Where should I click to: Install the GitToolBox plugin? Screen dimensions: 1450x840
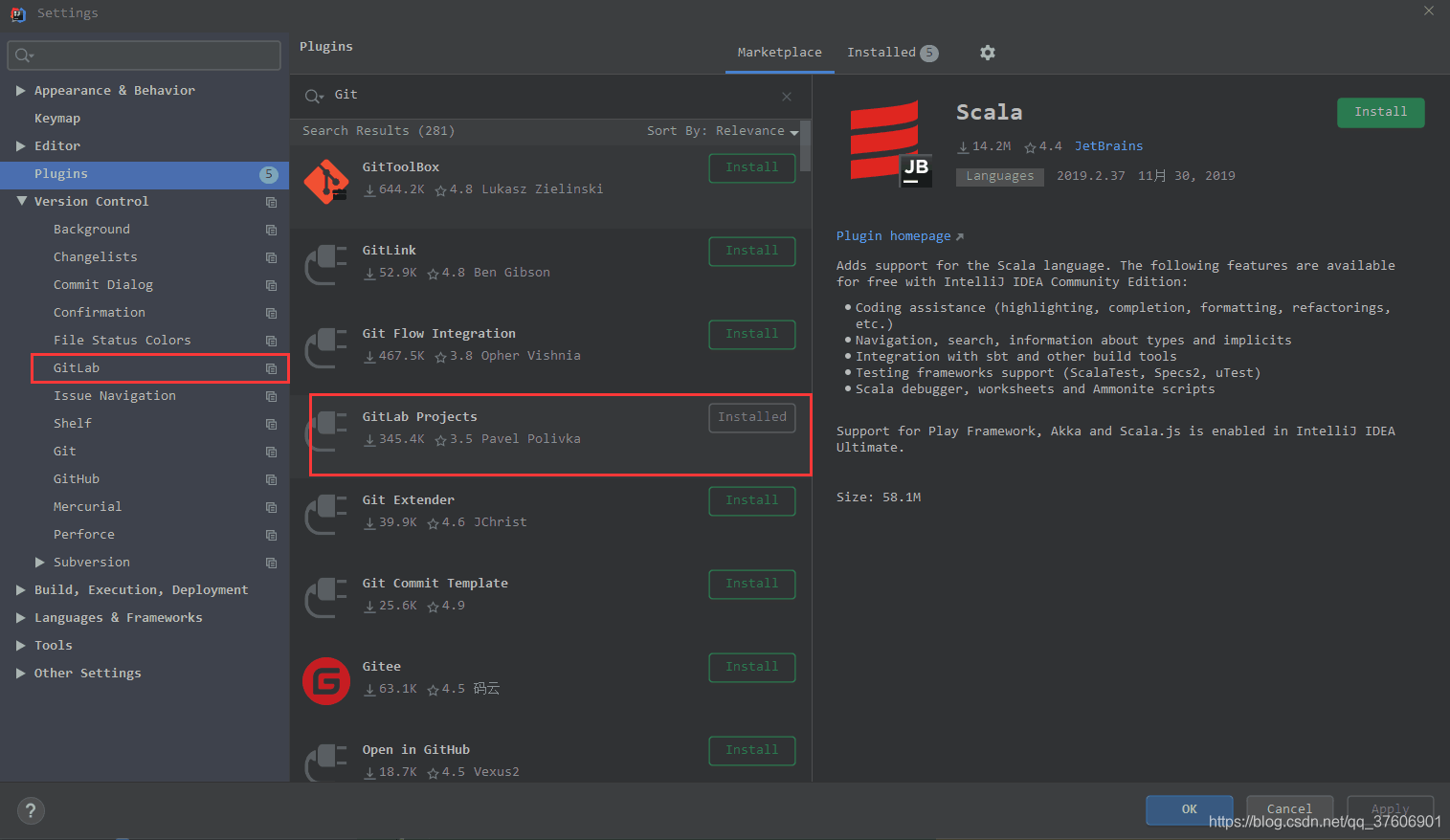tap(752, 167)
